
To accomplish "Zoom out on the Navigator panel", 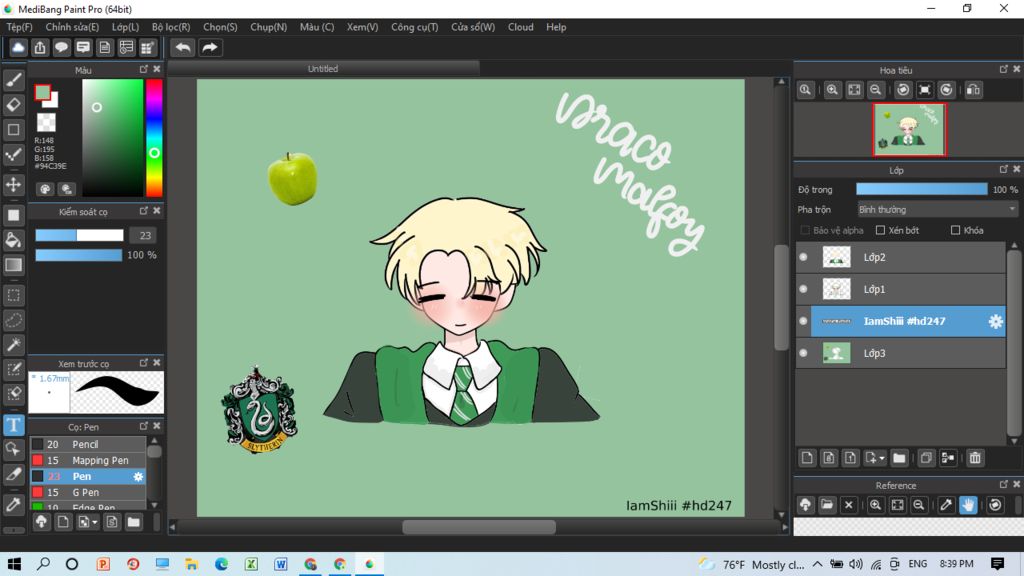I will pyautogui.click(x=876, y=90).
